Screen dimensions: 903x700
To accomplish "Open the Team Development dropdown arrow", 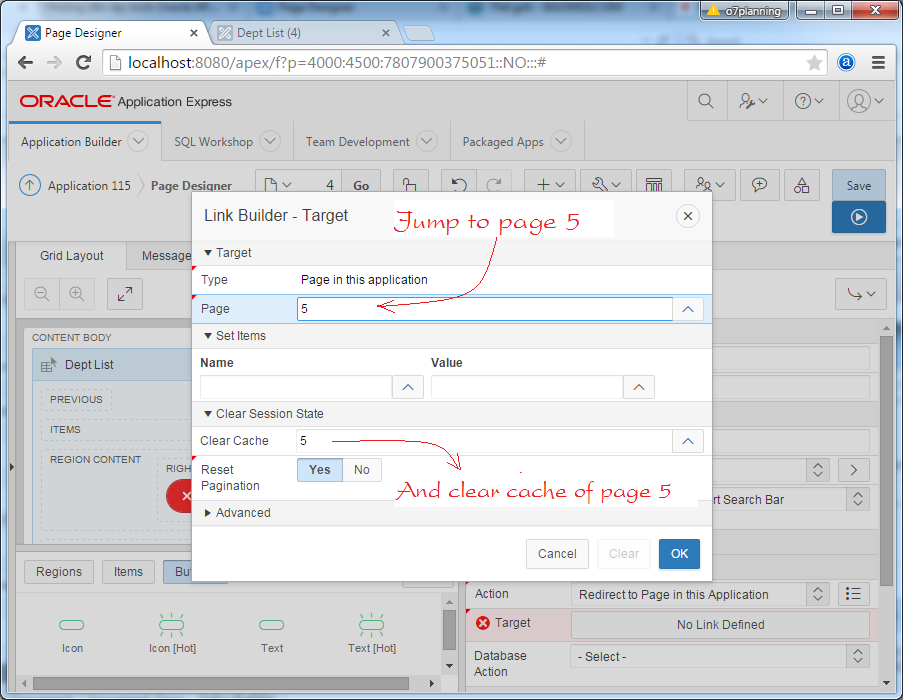I will pos(427,141).
